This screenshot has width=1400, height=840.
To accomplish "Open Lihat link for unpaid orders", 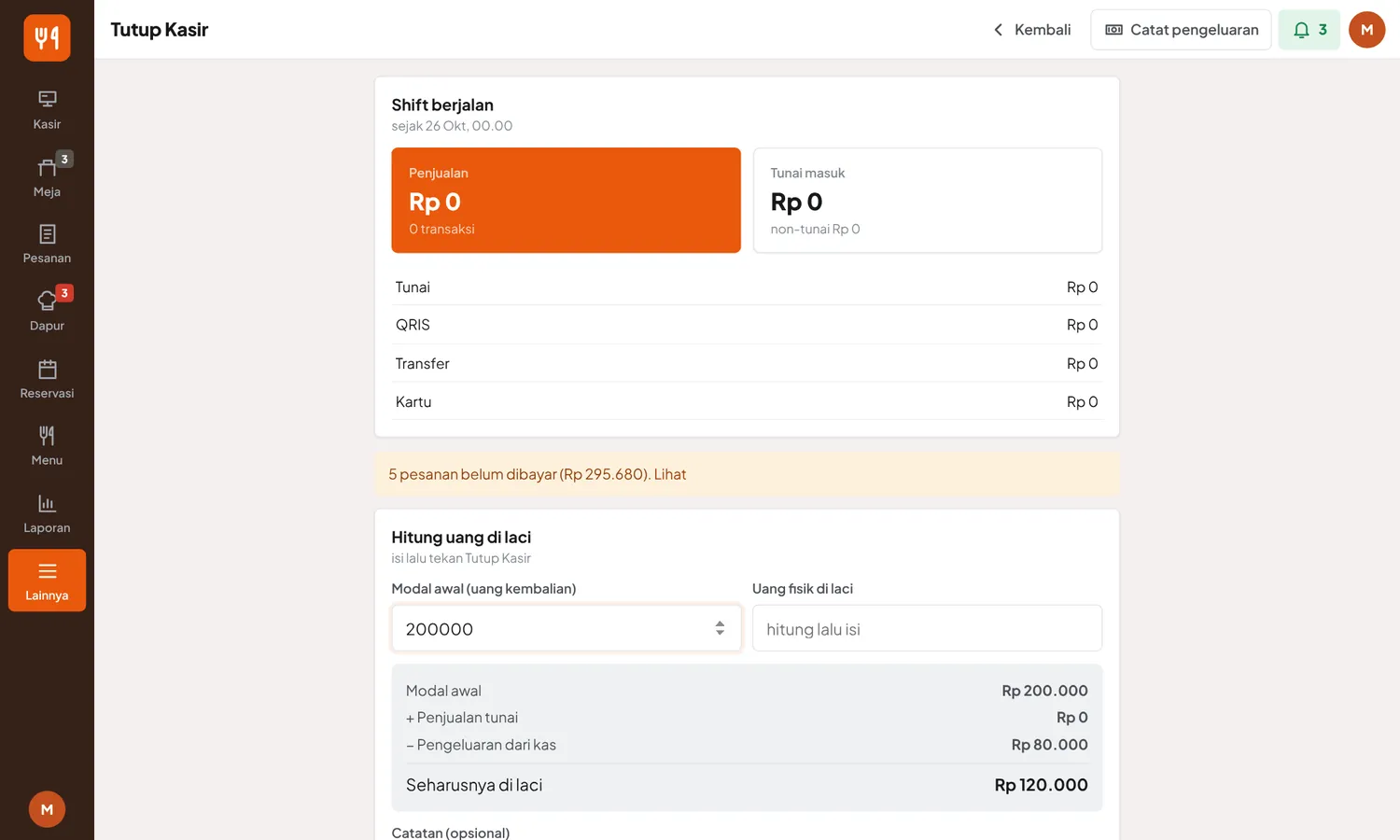I will [x=670, y=474].
